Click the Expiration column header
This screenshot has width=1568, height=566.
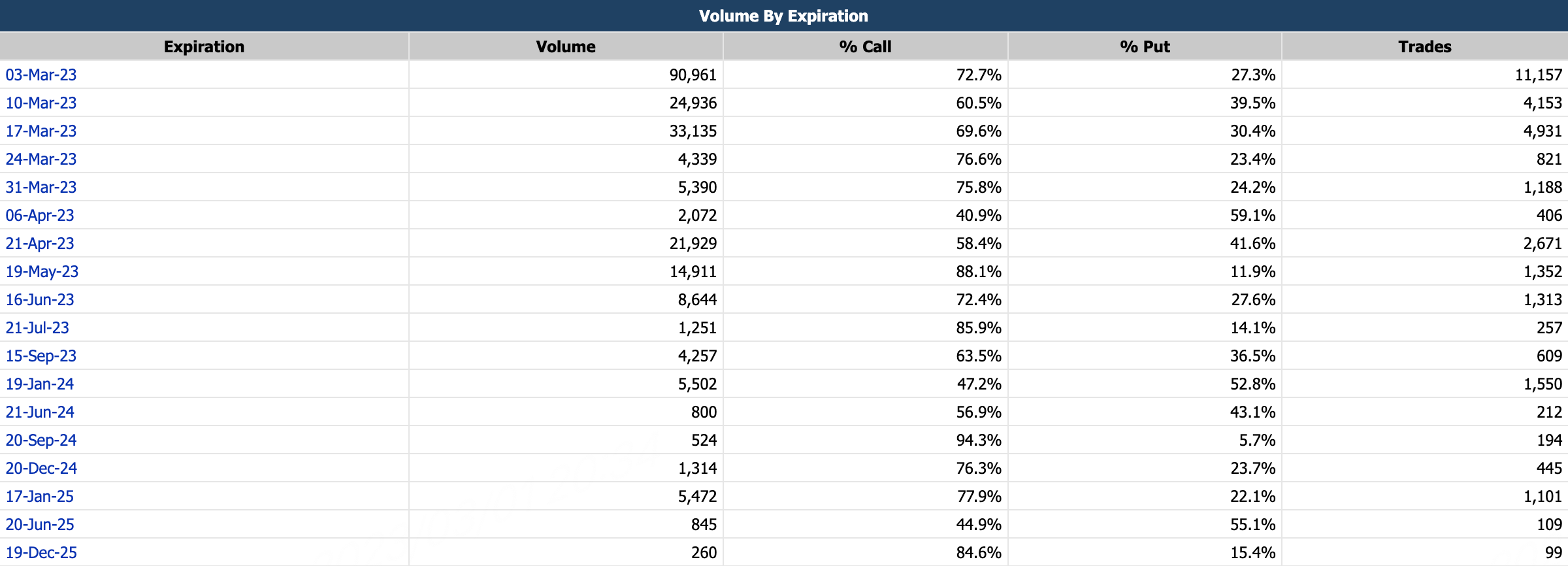tap(204, 47)
